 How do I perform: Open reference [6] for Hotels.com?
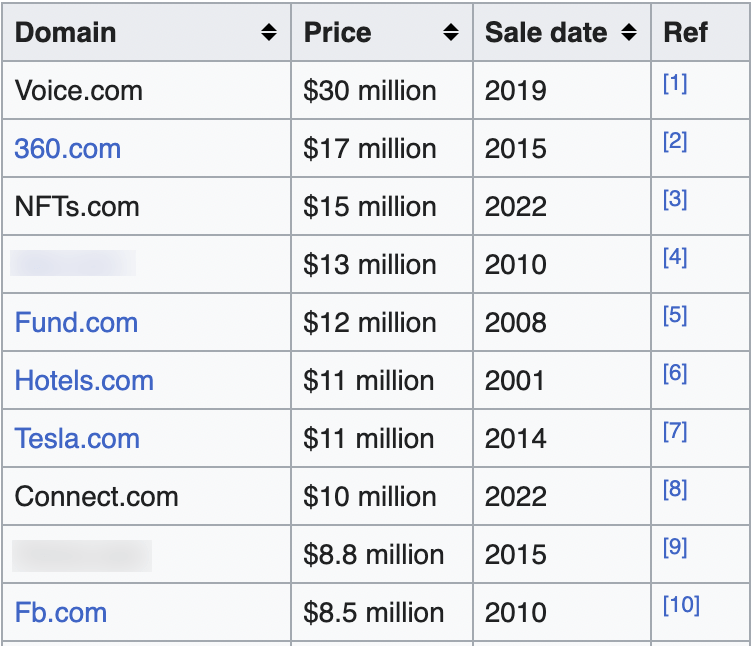(x=675, y=373)
